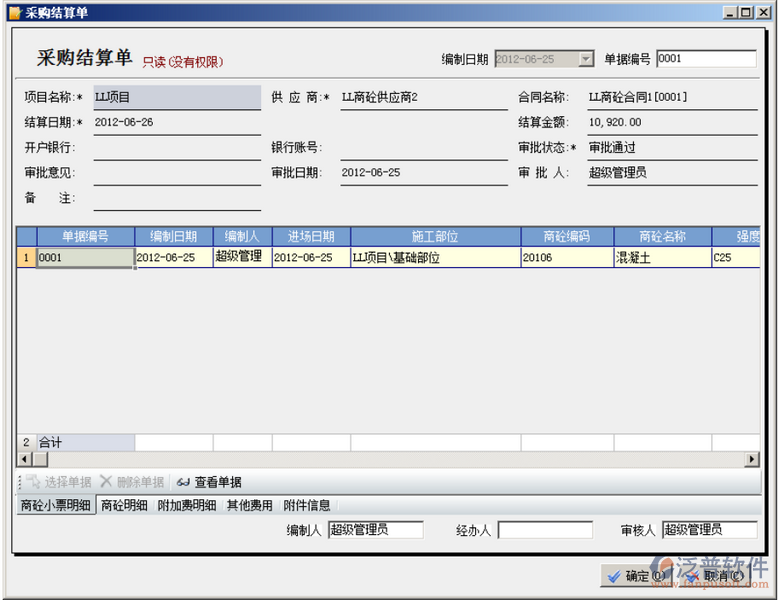Click the 施工部位 column header
Screen dimensions: 779x600
435,236
